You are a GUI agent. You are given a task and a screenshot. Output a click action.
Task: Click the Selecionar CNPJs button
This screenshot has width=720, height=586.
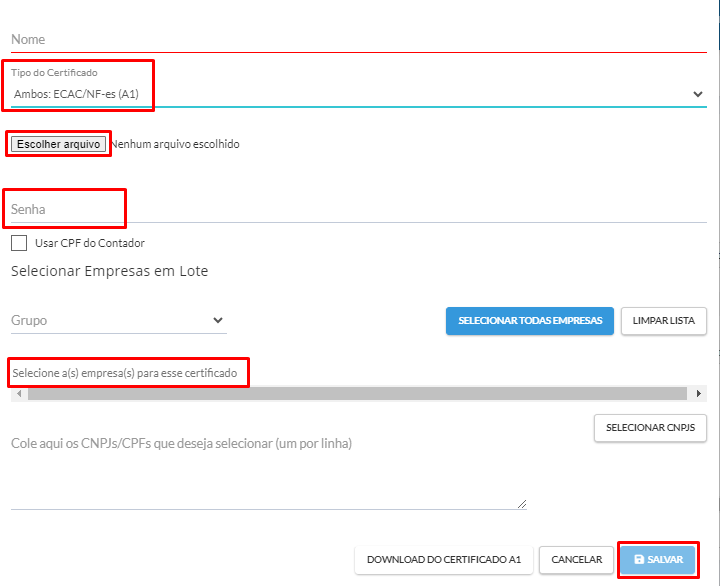pyautogui.click(x=650, y=428)
